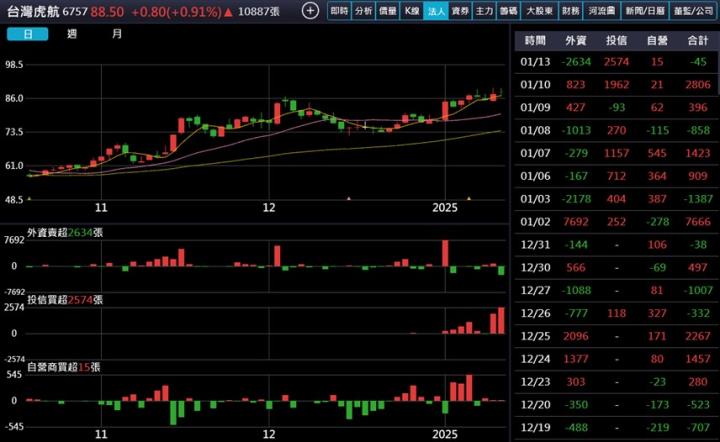Click the 外資 column header

(576, 40)
